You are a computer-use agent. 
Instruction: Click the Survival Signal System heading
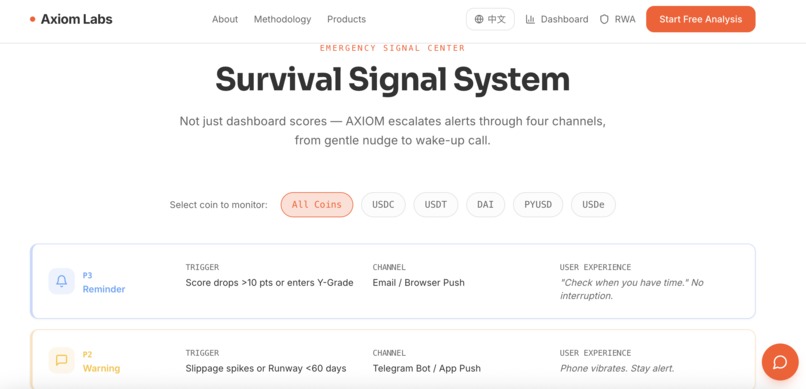(392, 79)
